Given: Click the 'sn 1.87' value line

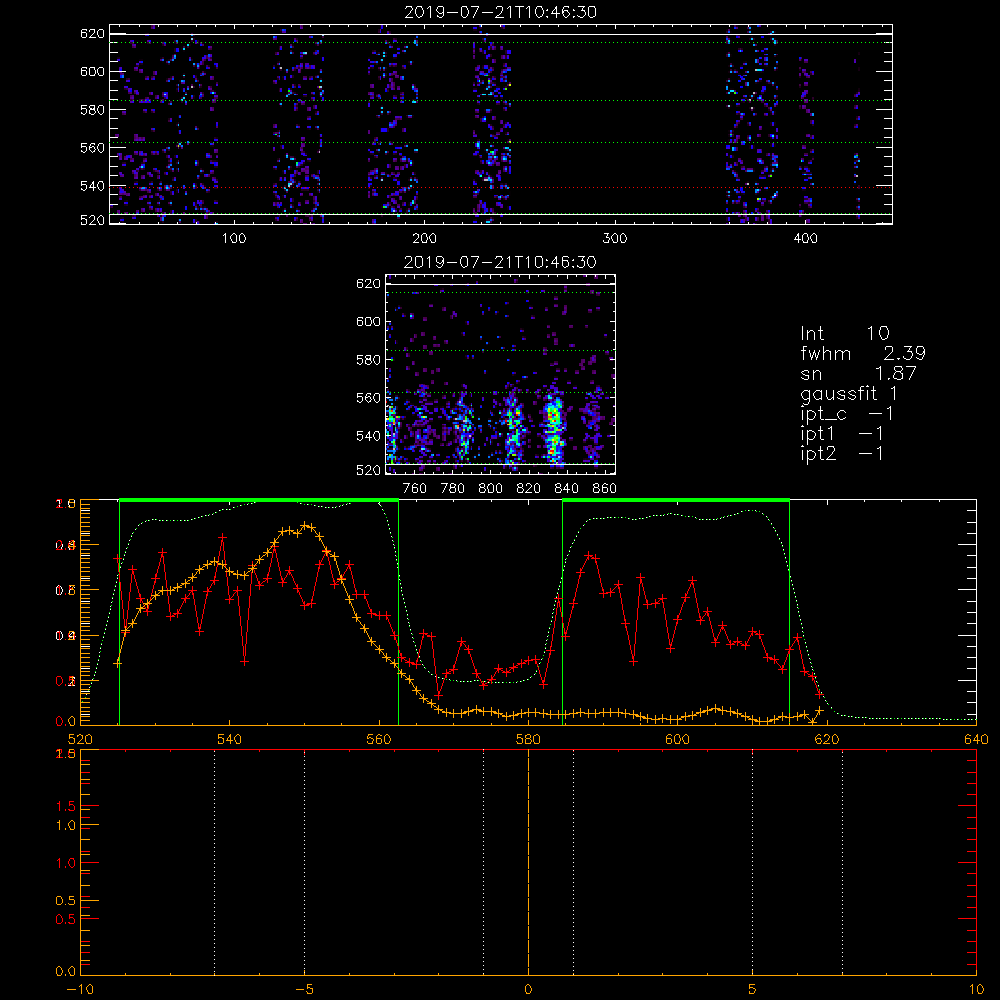Looking at the screenshot, I should (x=858, y=373).
